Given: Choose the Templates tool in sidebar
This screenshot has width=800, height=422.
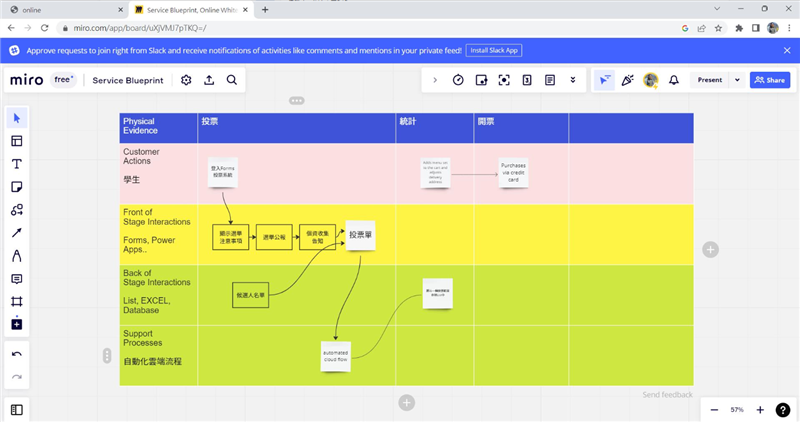Looking at the screenshot, I should [17, 141].
